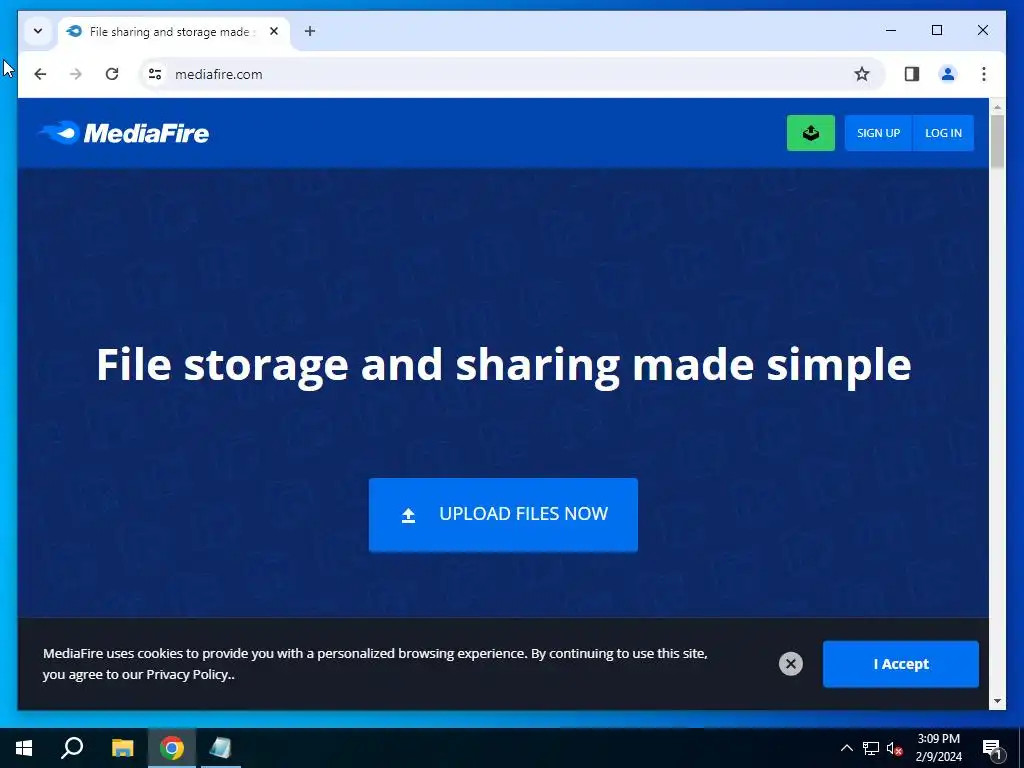
Task: Open the Privacy Policy link in the cookie notice
Action: [x=187, y=675]
